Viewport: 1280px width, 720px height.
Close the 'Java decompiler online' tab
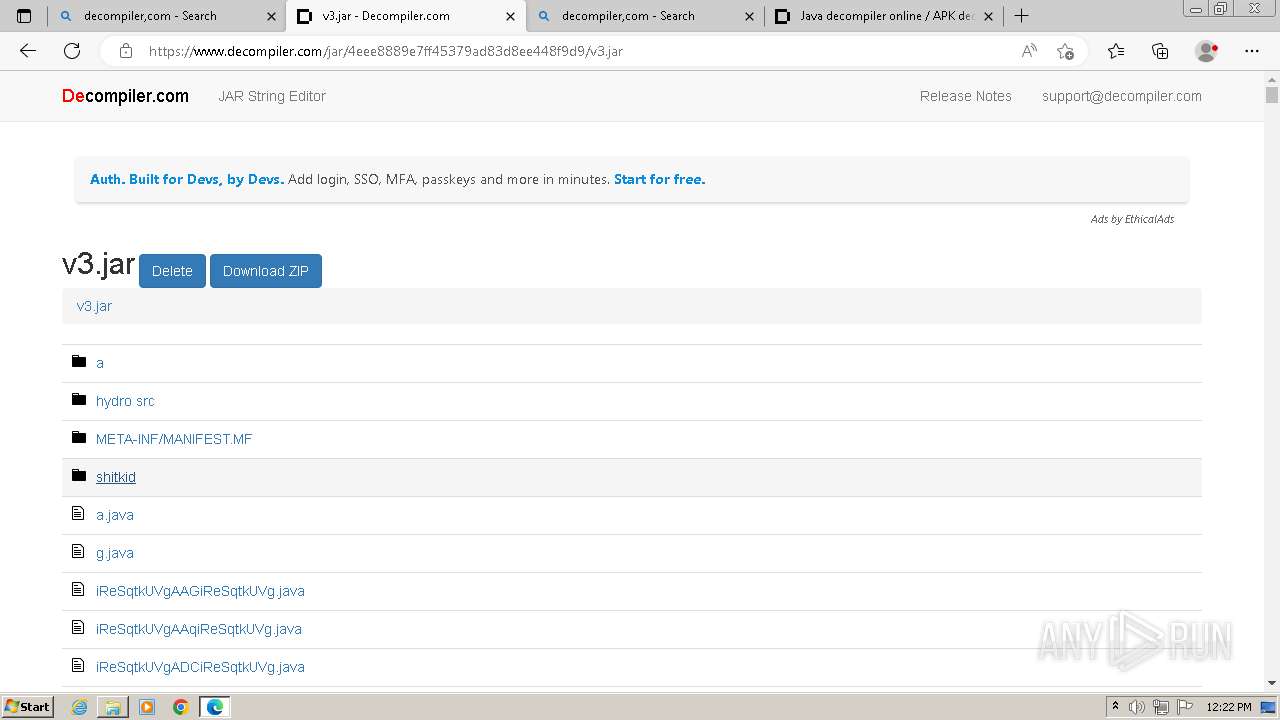click(988, 16)
